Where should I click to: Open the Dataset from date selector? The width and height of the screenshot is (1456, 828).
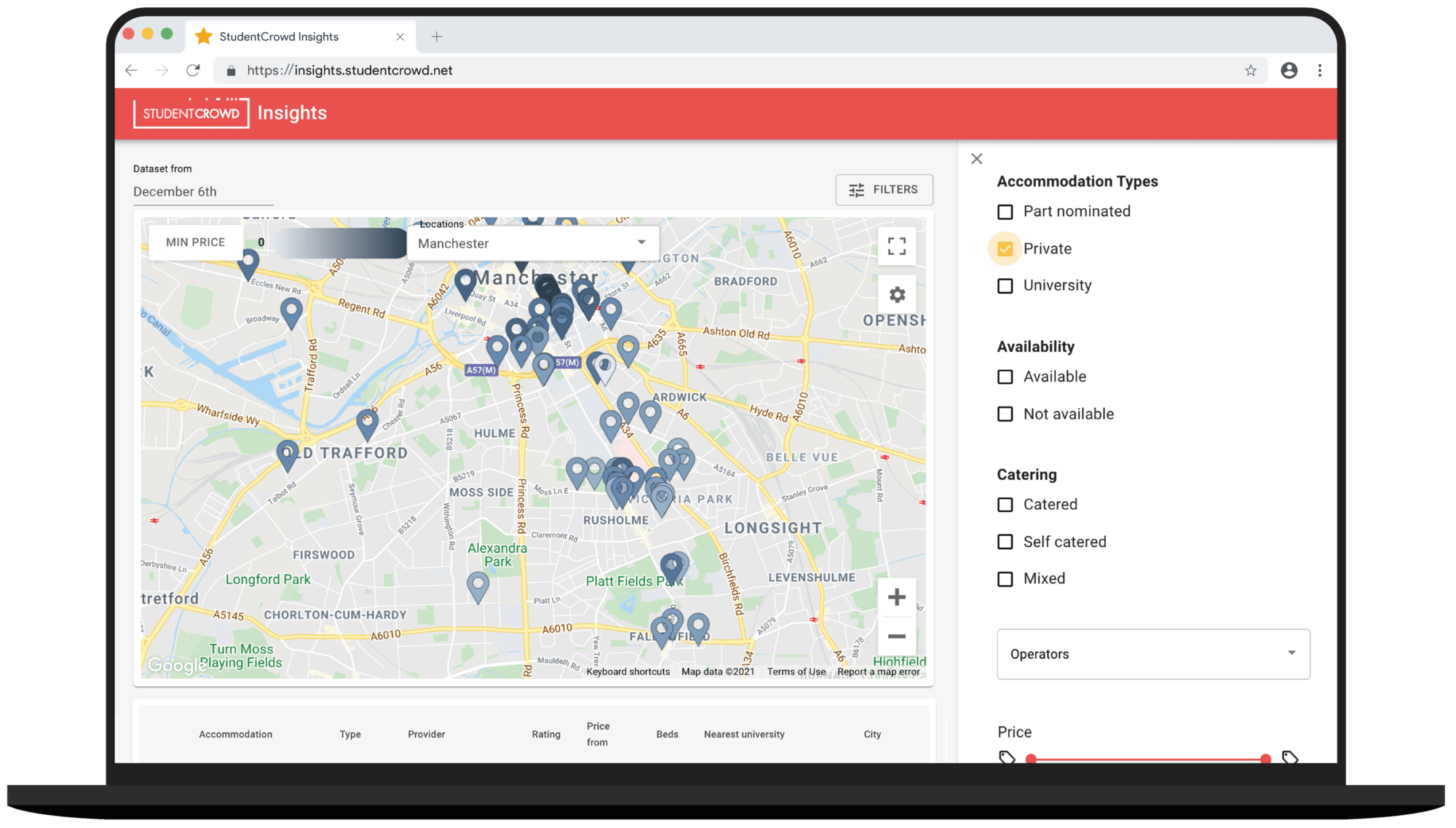[175, 192]
